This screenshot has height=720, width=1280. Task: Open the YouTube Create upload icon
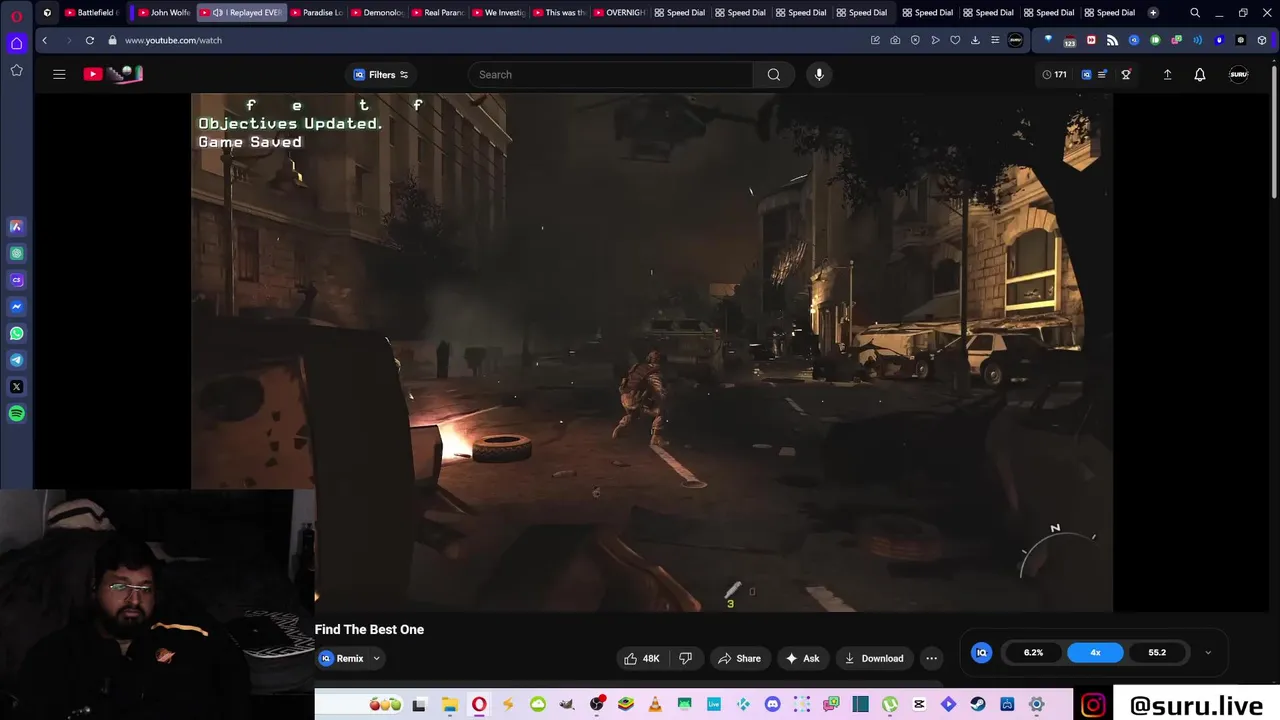click(1167, 74)
